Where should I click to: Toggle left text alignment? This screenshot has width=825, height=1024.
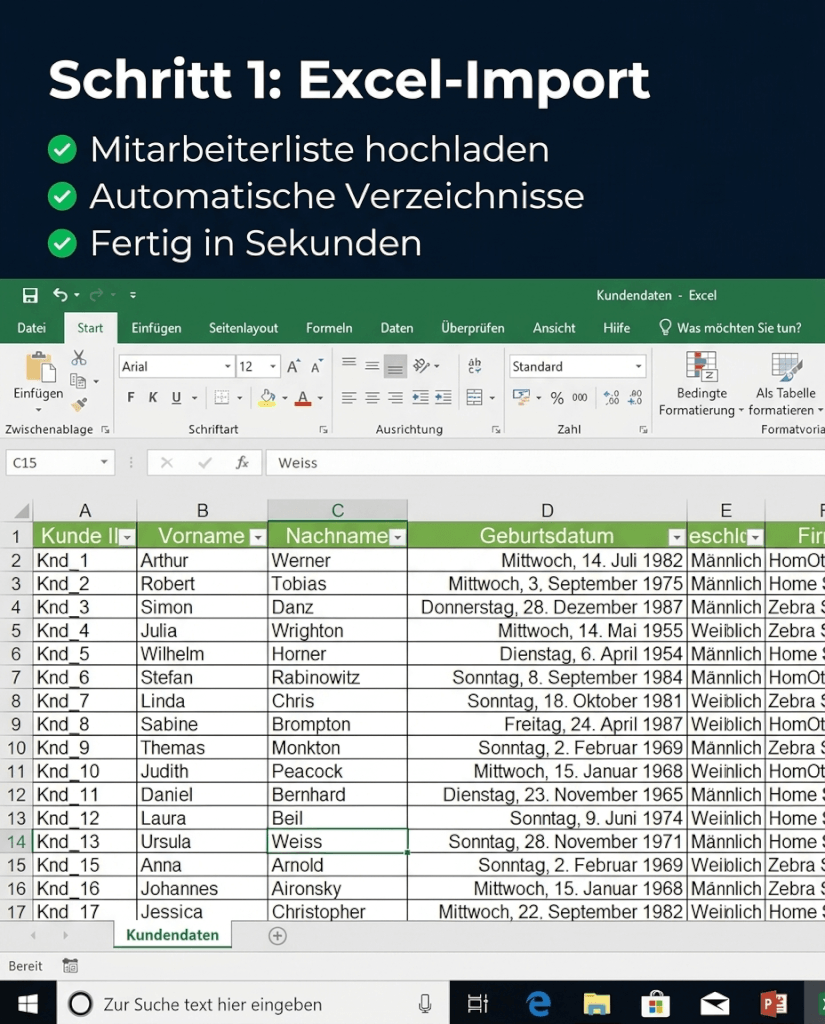[349, 397]
